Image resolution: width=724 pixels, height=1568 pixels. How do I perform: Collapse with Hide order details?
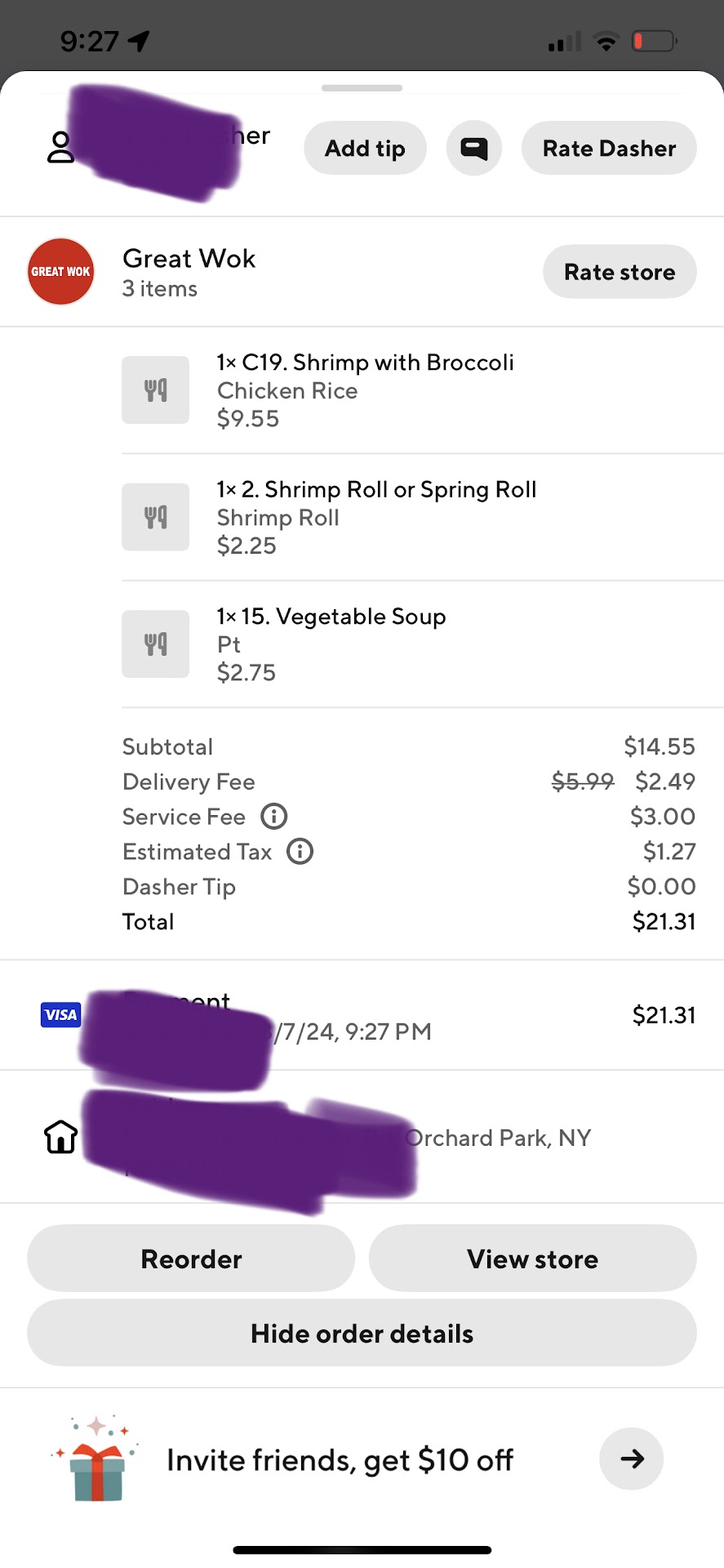[362, 1333]
